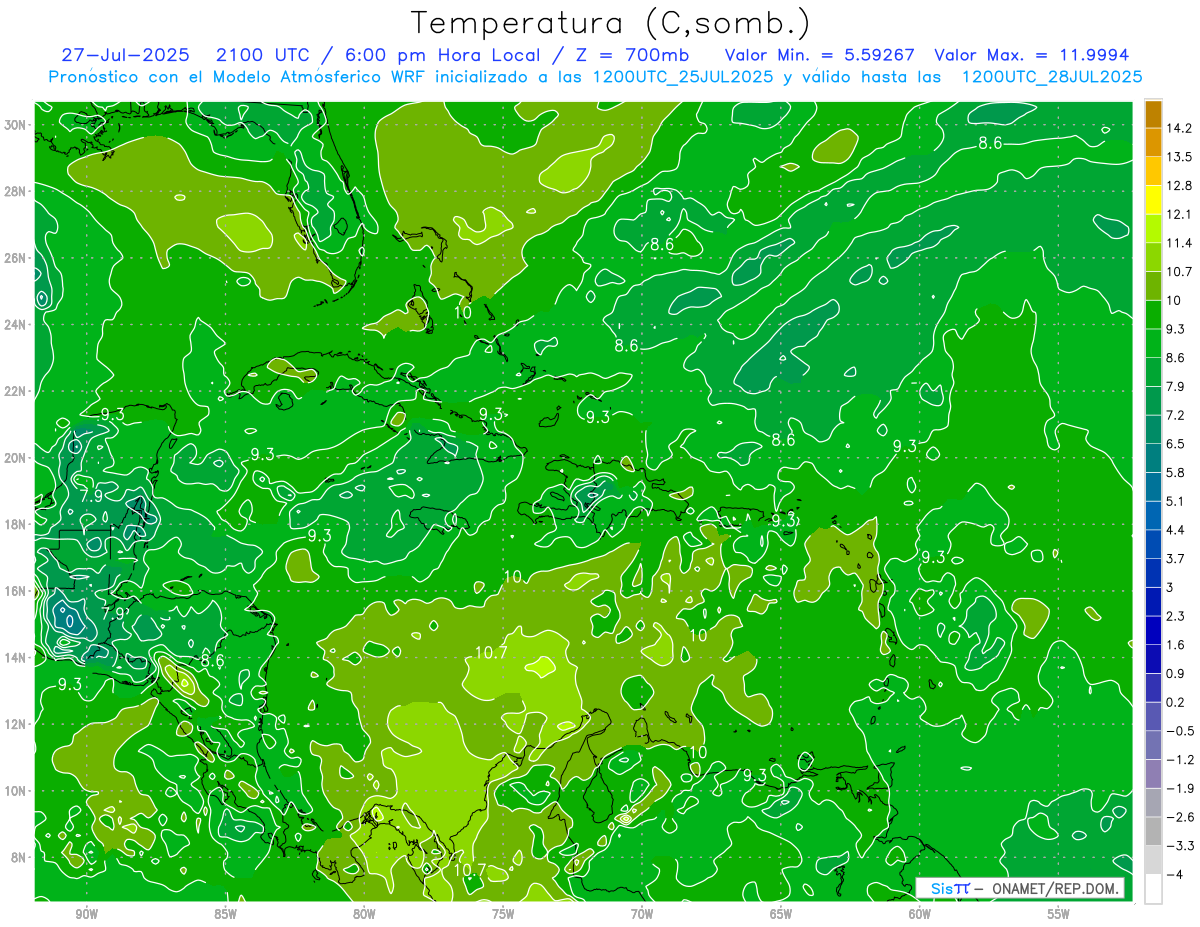Click the 14N latitude axis label
Viewport: 1200px width, 927px height.
tap(16, 658)
